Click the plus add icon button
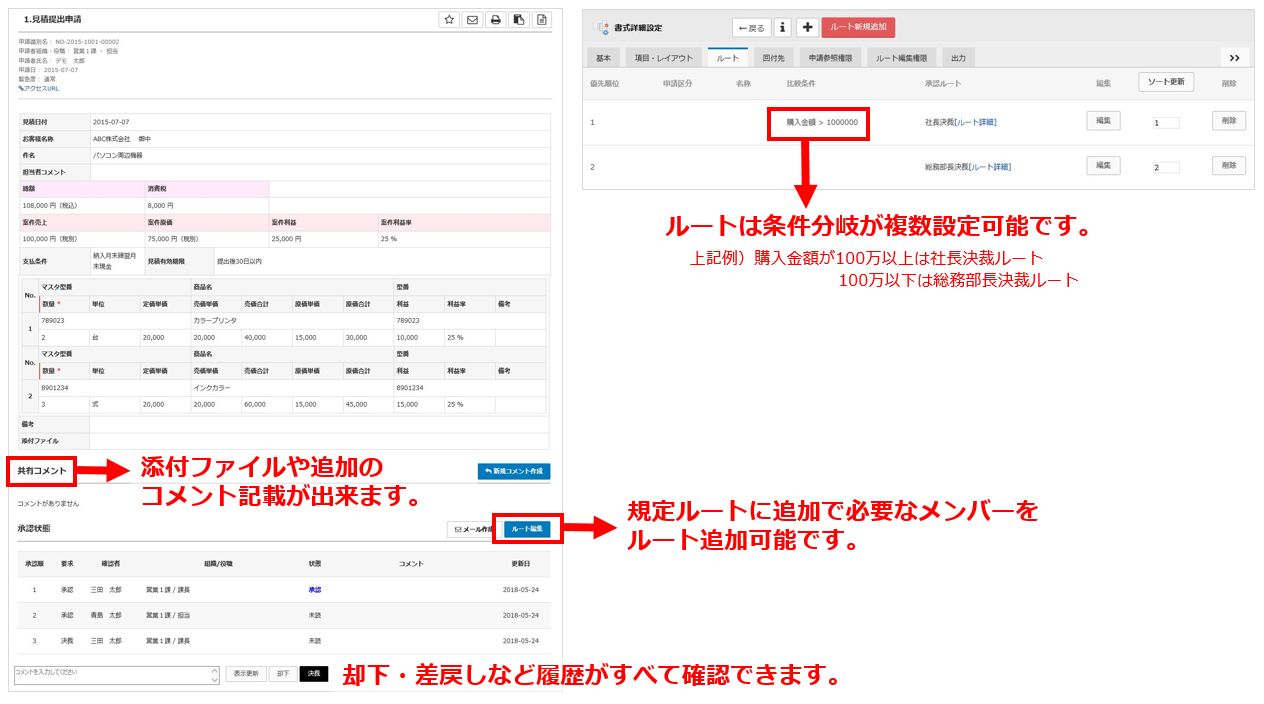The width and height of the screenshot is (1264, 704). pyautogui.click(x=807, y=28)
